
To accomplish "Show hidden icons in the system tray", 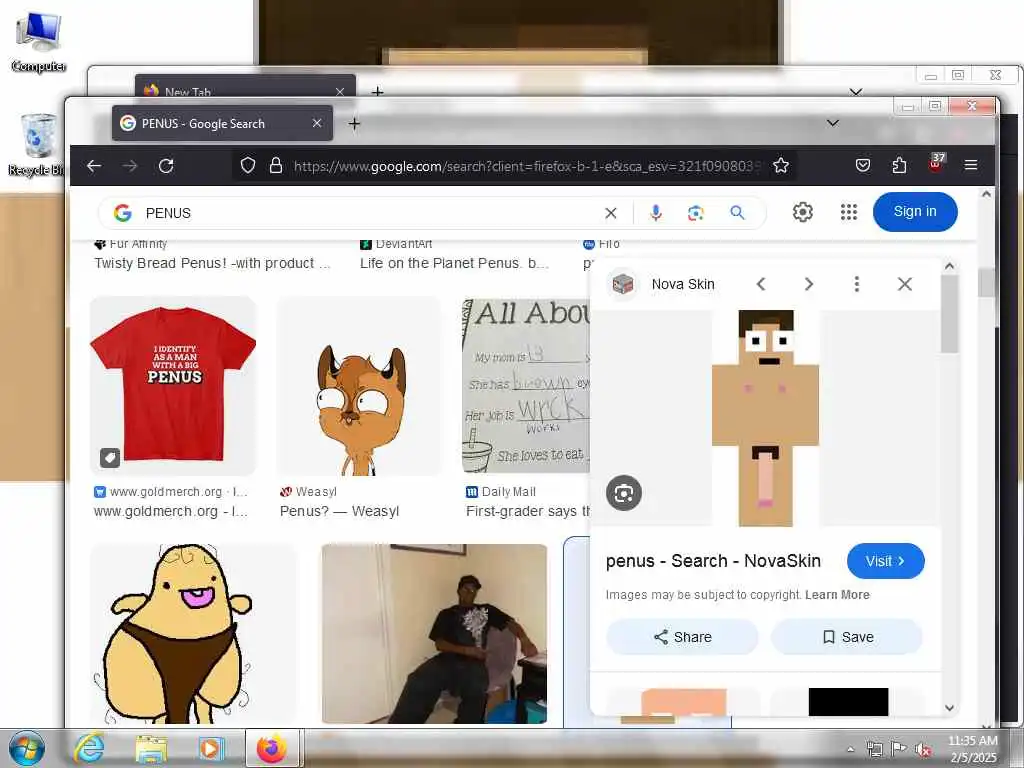I will coord(850,749).
